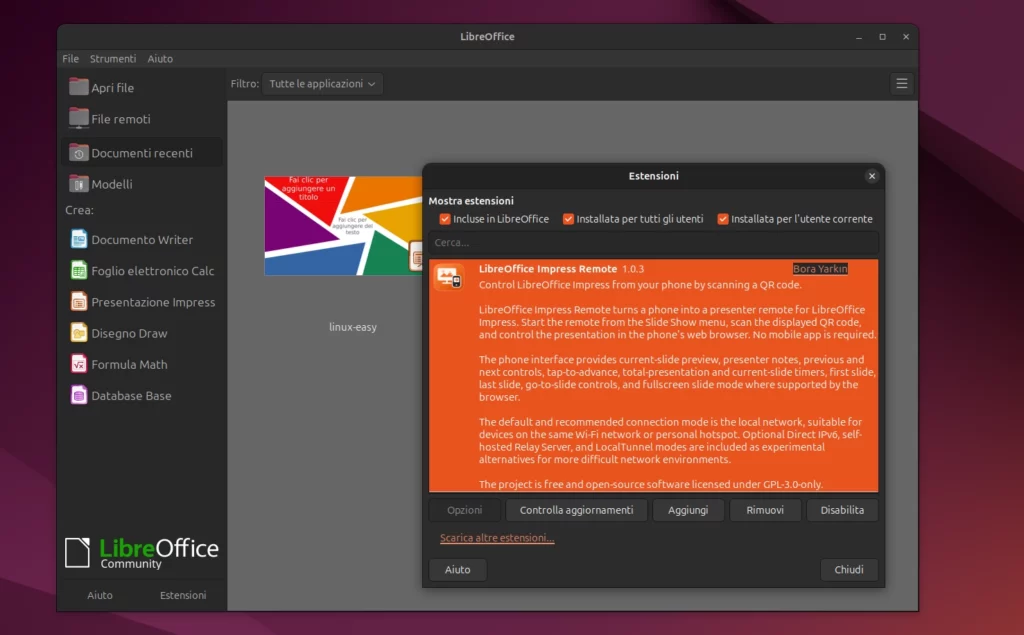This screenshot has height=635, width=1024.
Task: Click the Formula Math label
Action: coord(129,365)
